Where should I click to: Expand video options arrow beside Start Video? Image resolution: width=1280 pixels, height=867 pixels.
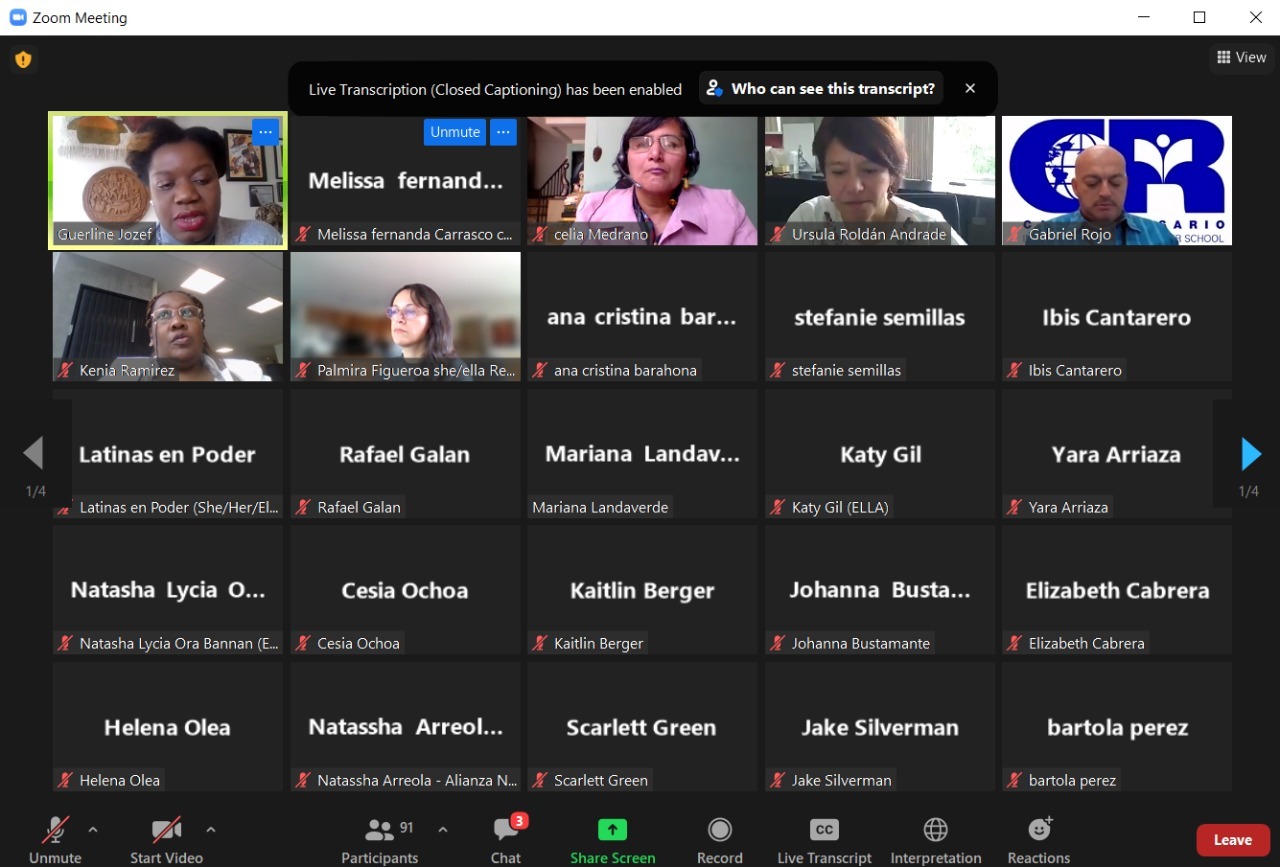click(x=210, y=829)
